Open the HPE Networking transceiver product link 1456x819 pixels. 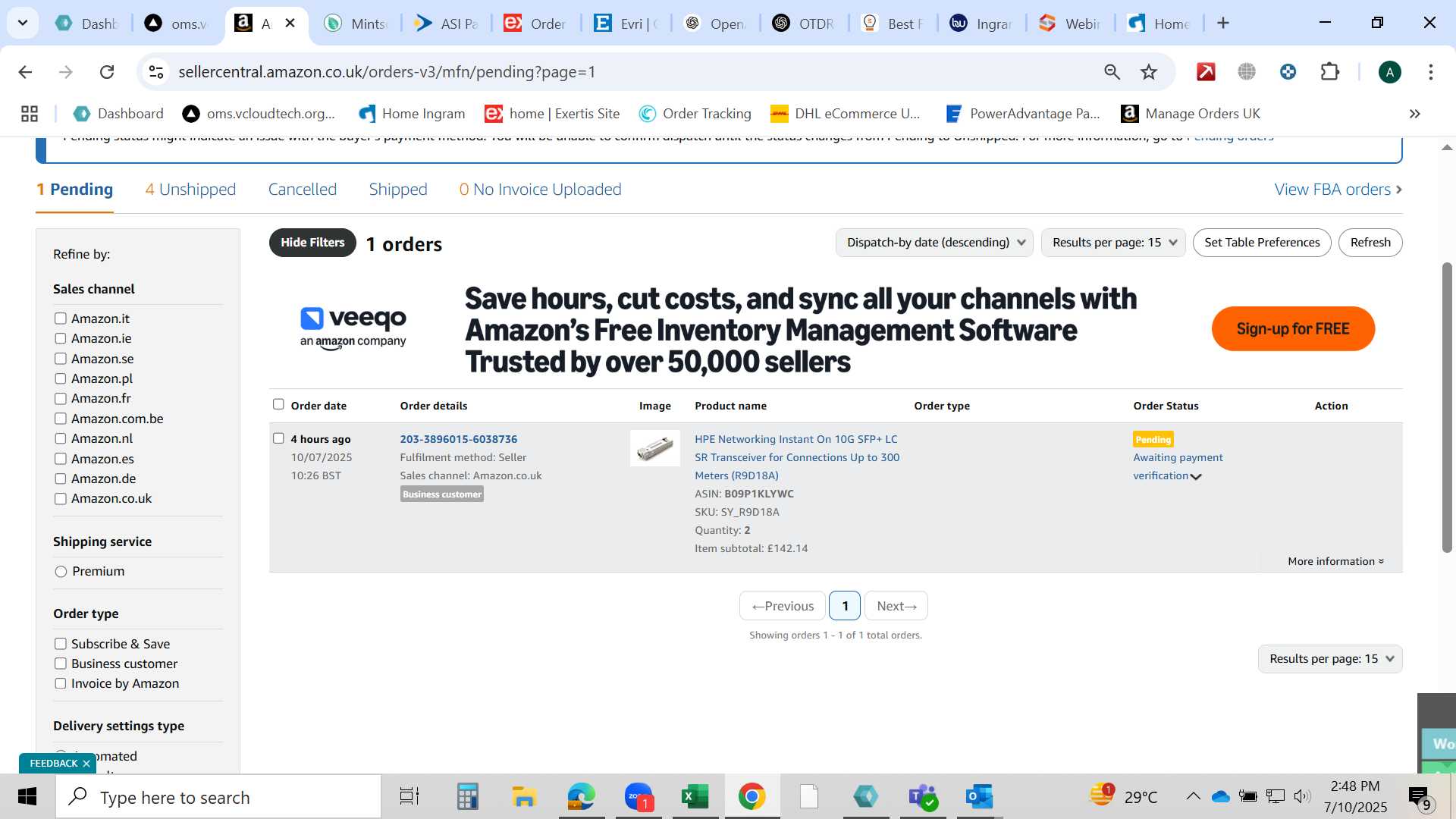click(x=797, y=457)
